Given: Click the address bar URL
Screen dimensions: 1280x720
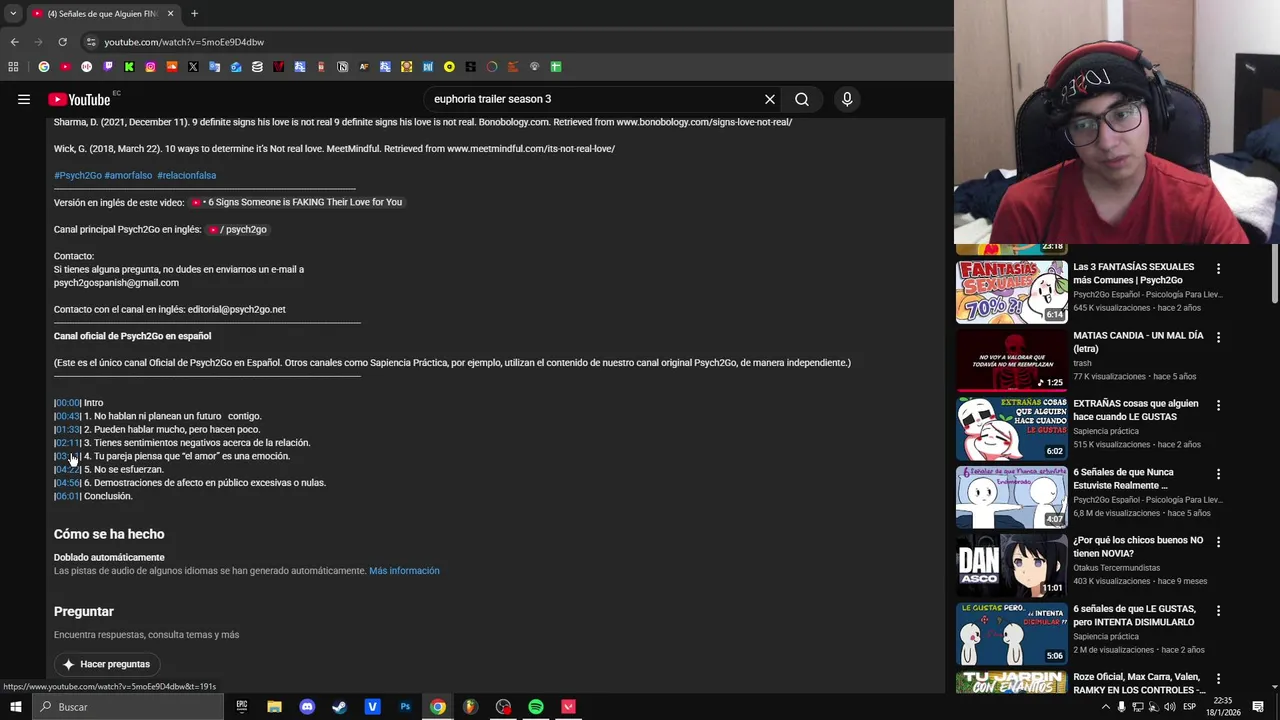Looking at the screenshot, I should (184, 42).
